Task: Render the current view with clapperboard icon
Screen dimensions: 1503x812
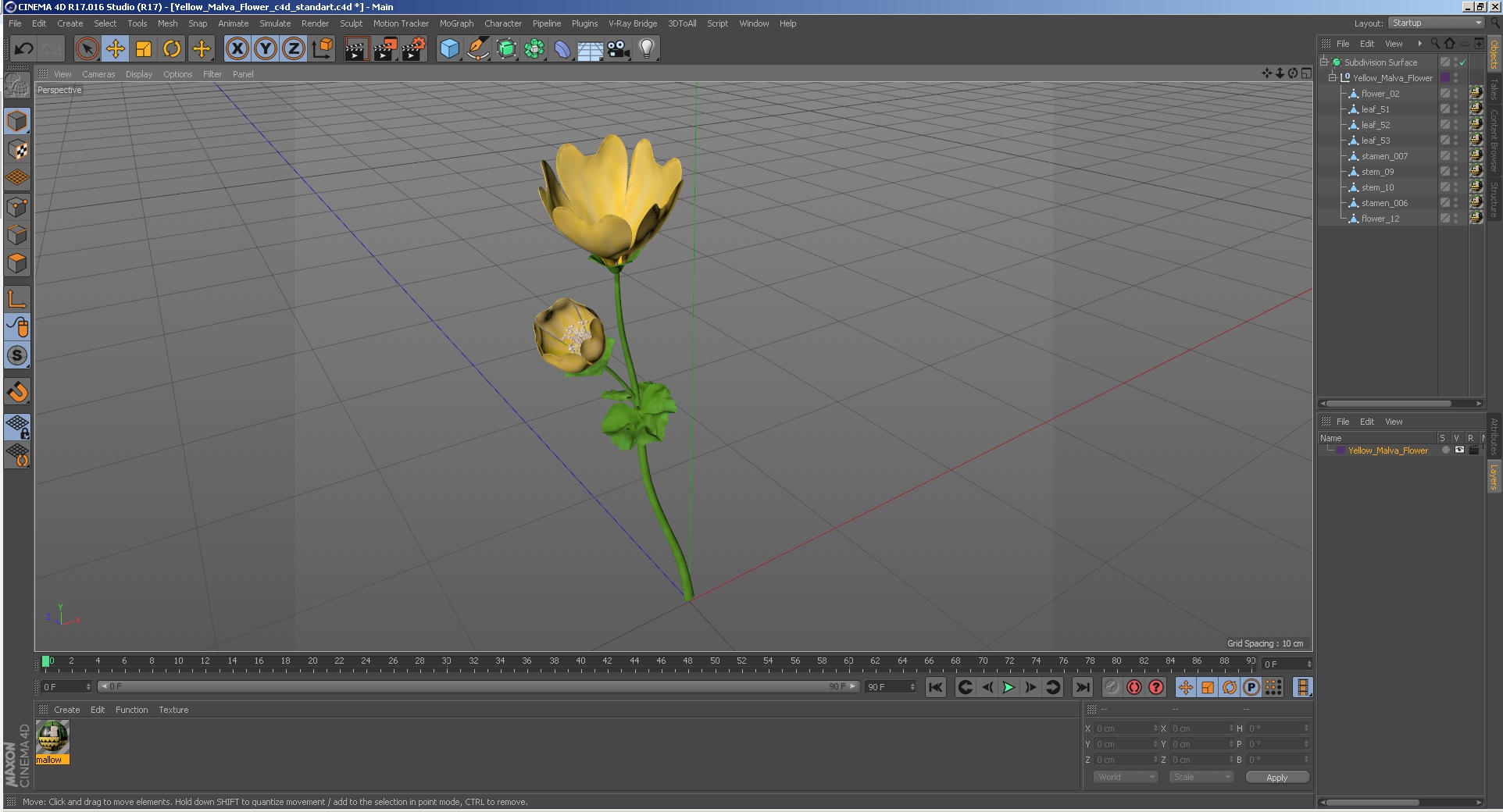Action: (356, 49)
